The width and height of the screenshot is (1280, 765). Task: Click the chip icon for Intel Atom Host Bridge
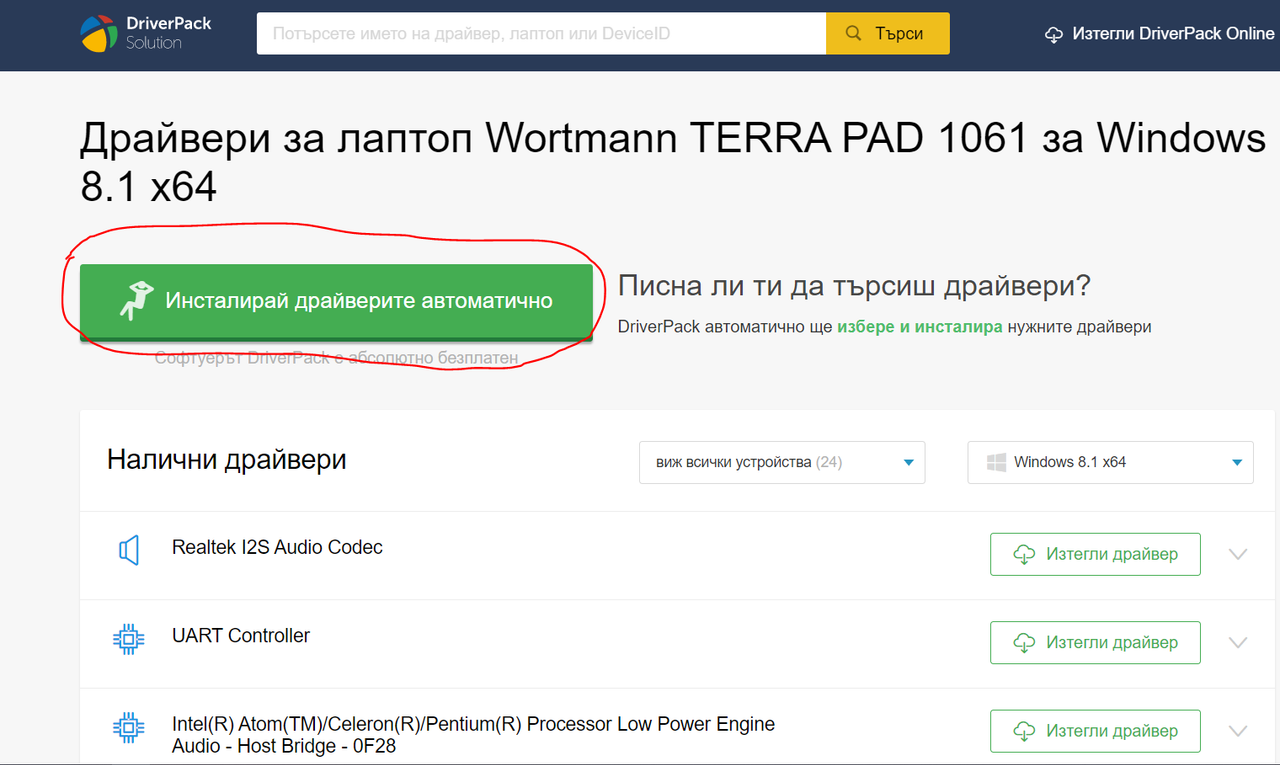(x=128, y=727)
